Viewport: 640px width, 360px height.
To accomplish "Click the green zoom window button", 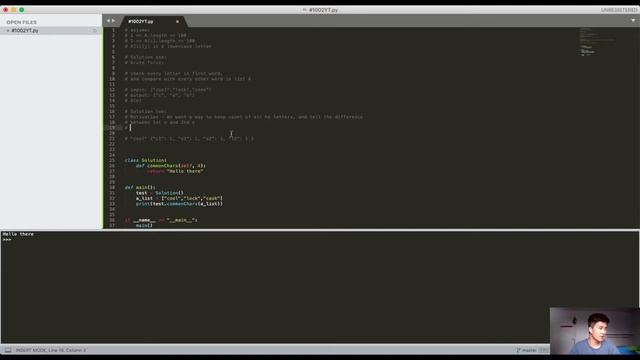I will (22, 10).
